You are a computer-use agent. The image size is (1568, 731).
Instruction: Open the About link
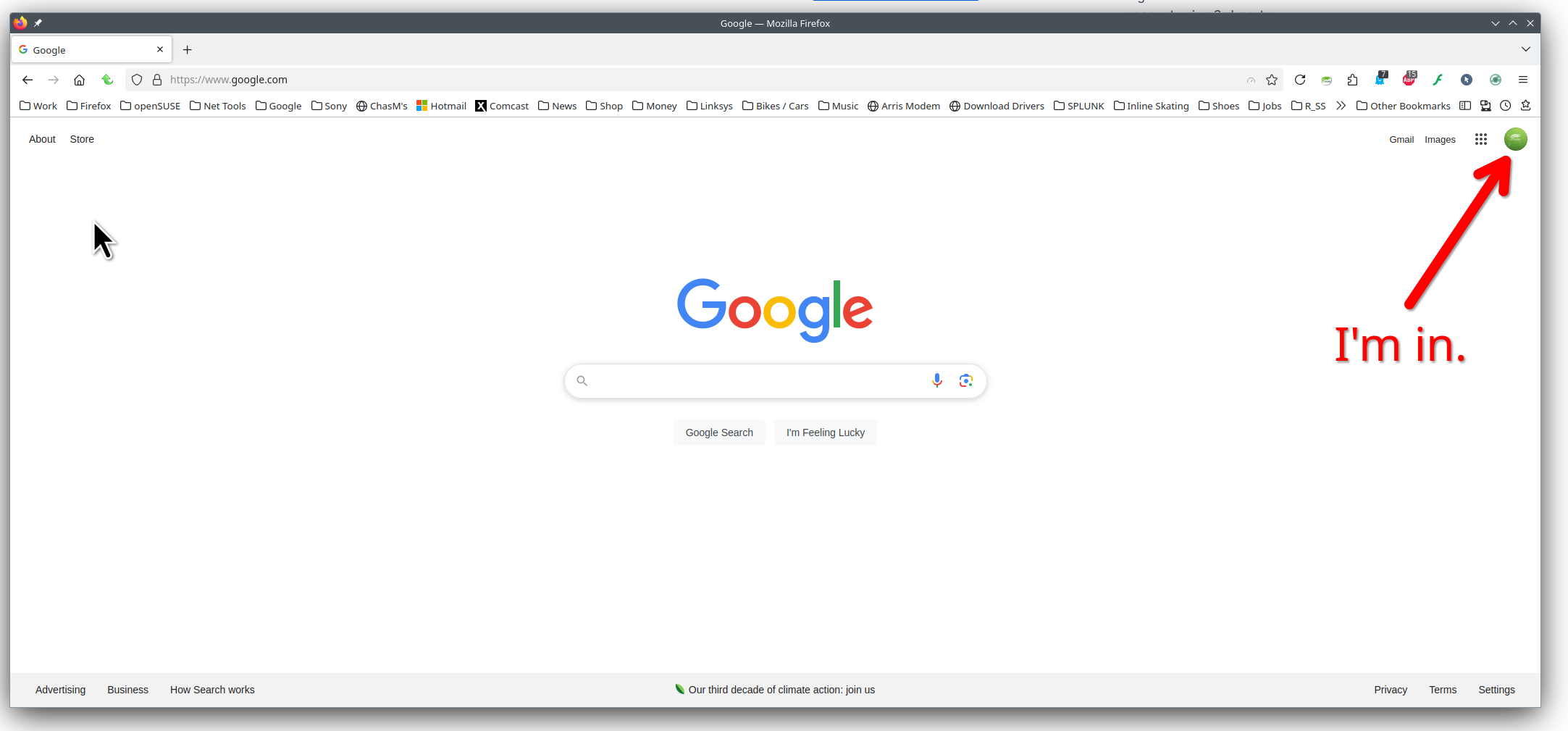pos(42,139)
